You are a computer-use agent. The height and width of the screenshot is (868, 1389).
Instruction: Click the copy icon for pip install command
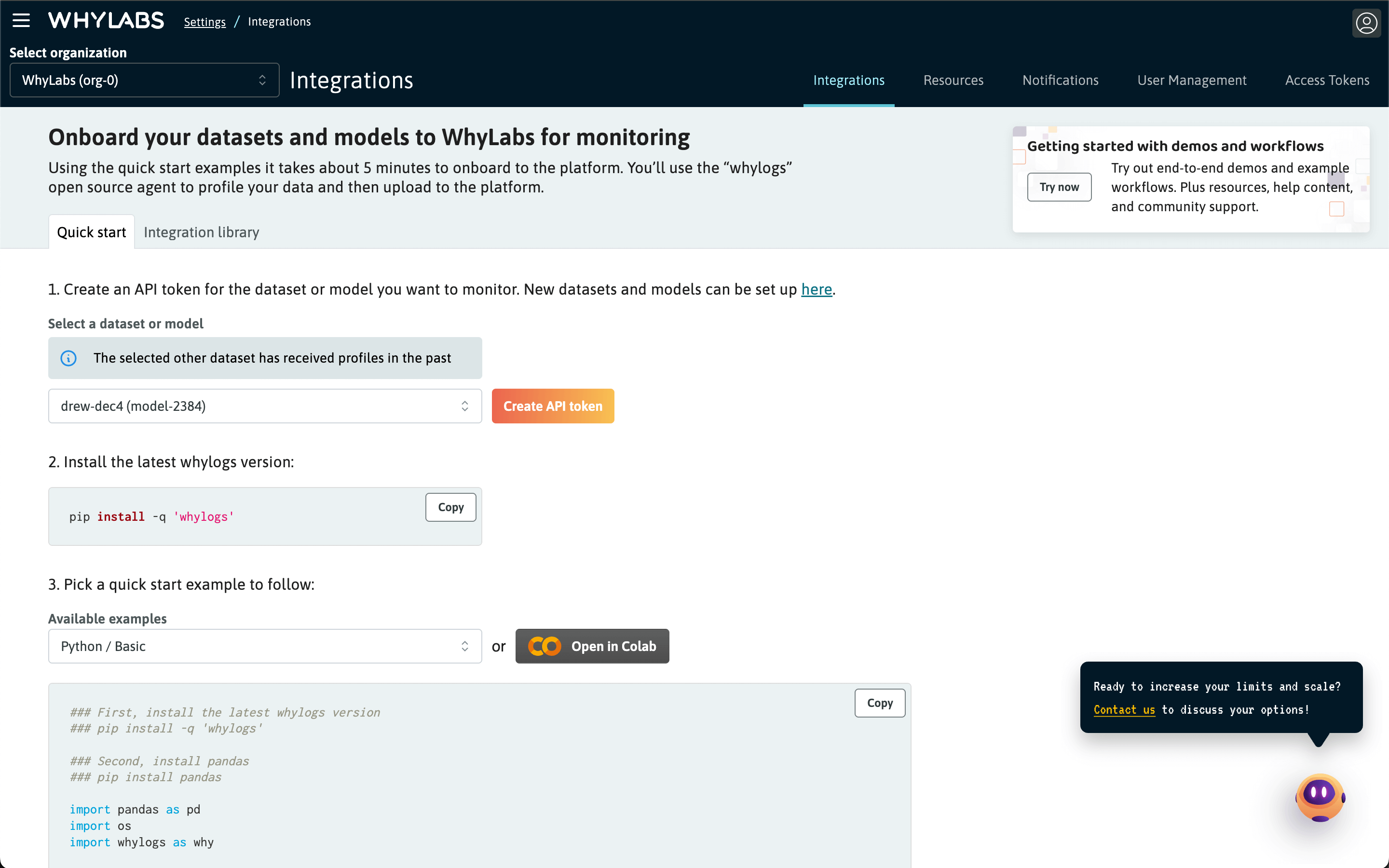[x=450, y=507]
